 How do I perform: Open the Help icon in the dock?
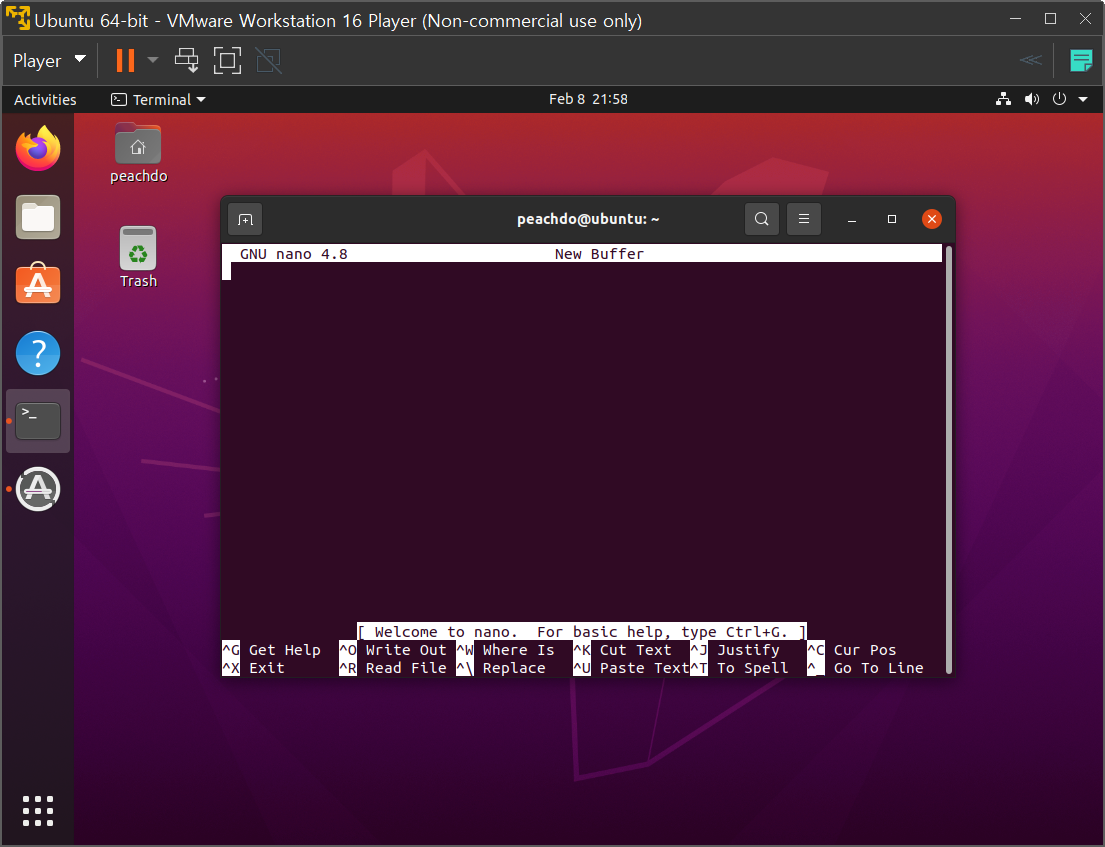pyautogui.click(x=38, y=353)
